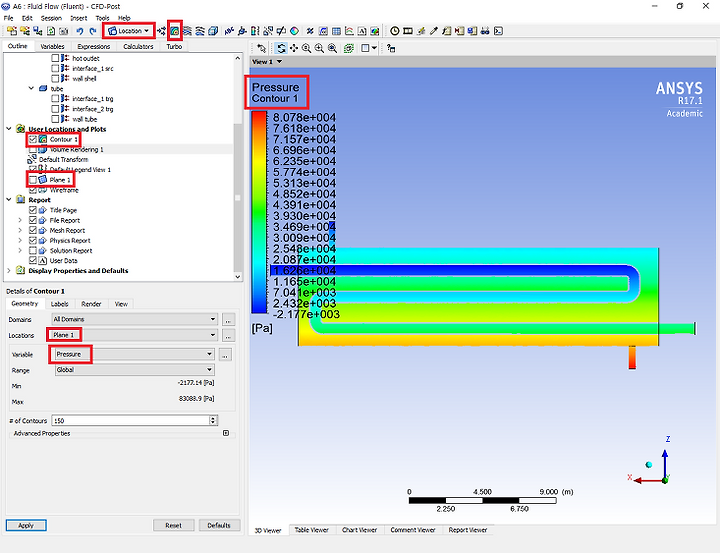Click the Undo arrow icon
The height and width of the screenshot is (553, 720).
[80, 31]
